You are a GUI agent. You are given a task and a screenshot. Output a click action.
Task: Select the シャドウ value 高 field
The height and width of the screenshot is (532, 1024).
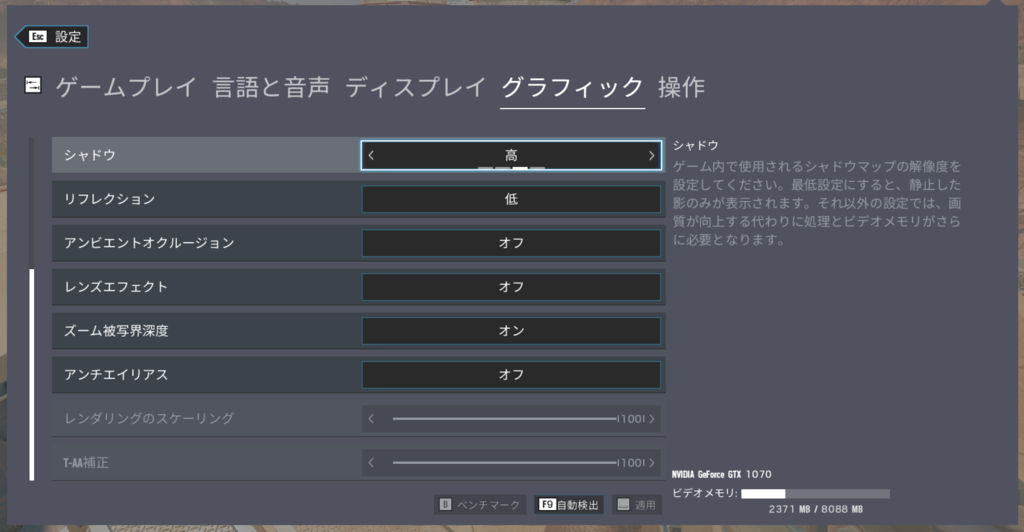[511, 155]
